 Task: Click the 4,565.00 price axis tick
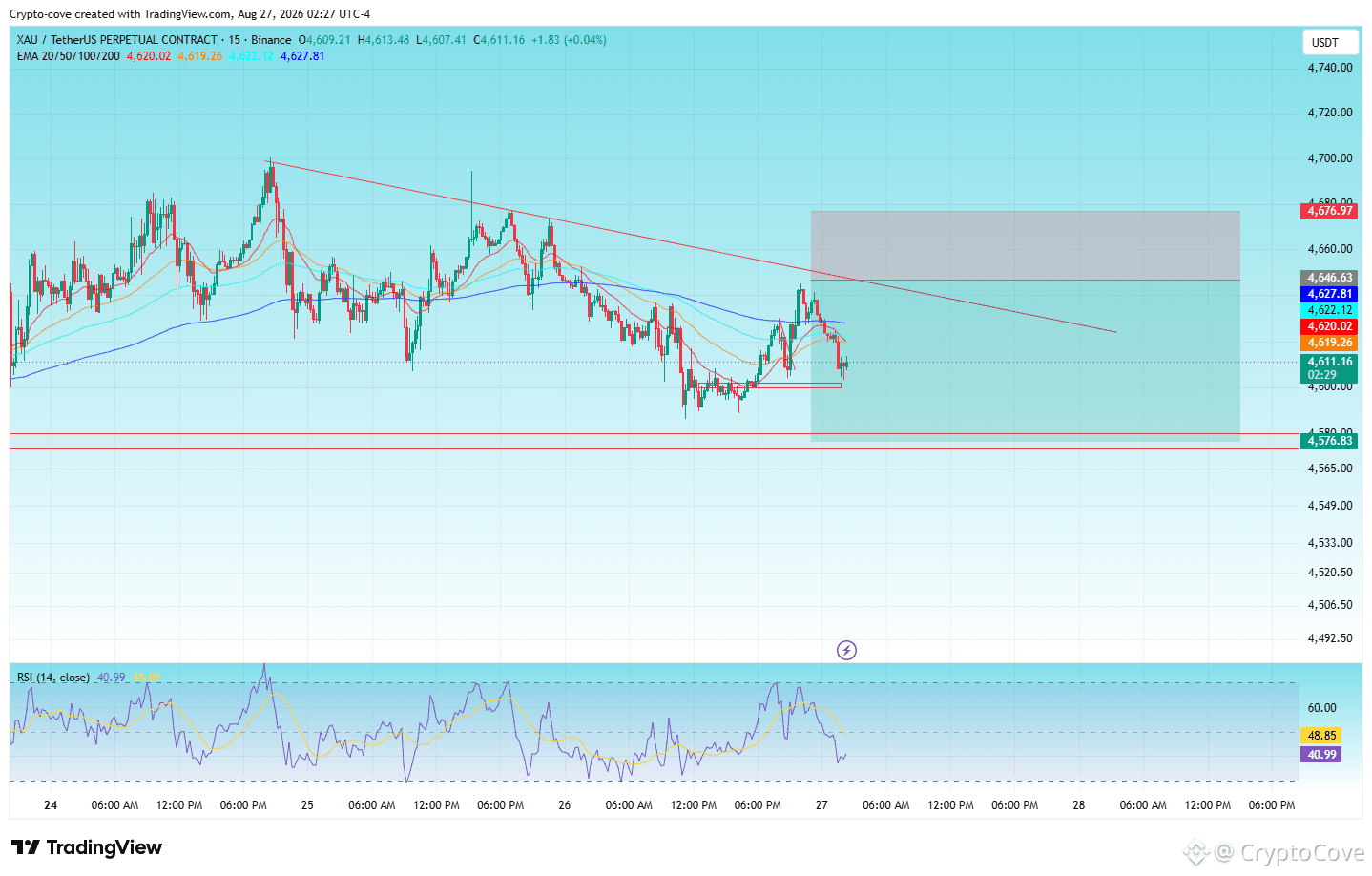click(x=1330, y=469)
